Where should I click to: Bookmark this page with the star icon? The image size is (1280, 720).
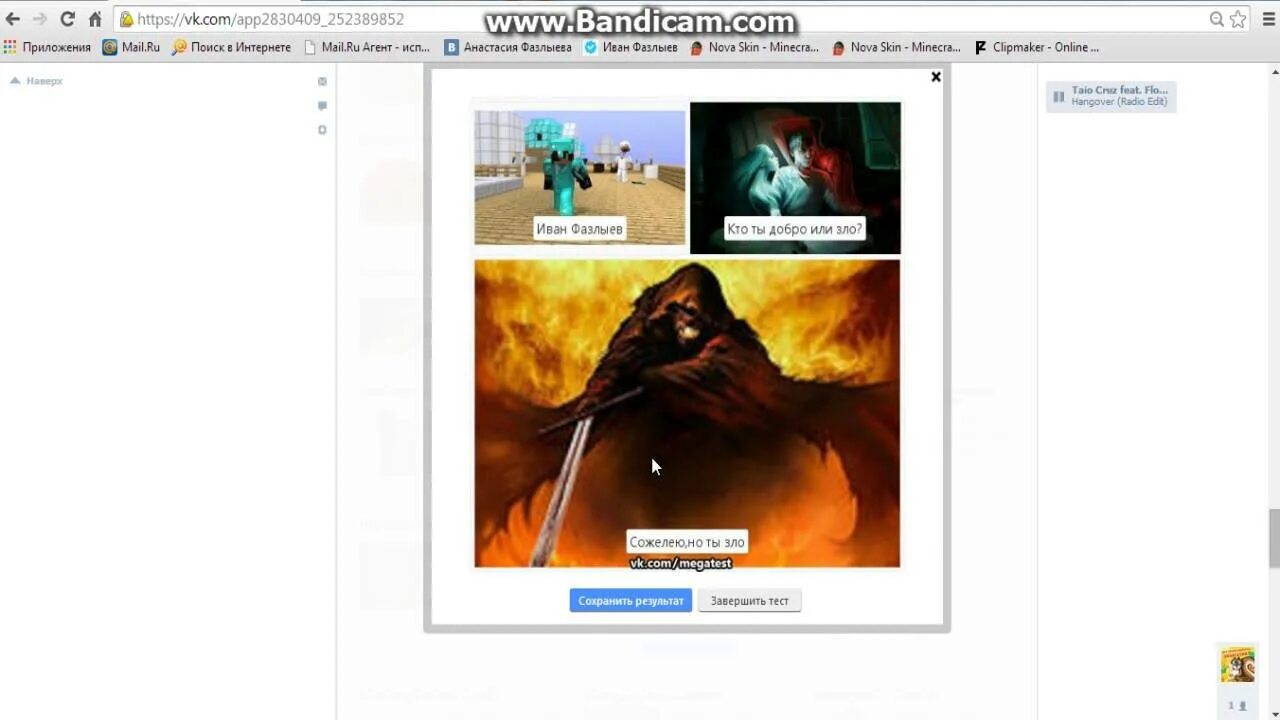click(x=1238, y=19)
